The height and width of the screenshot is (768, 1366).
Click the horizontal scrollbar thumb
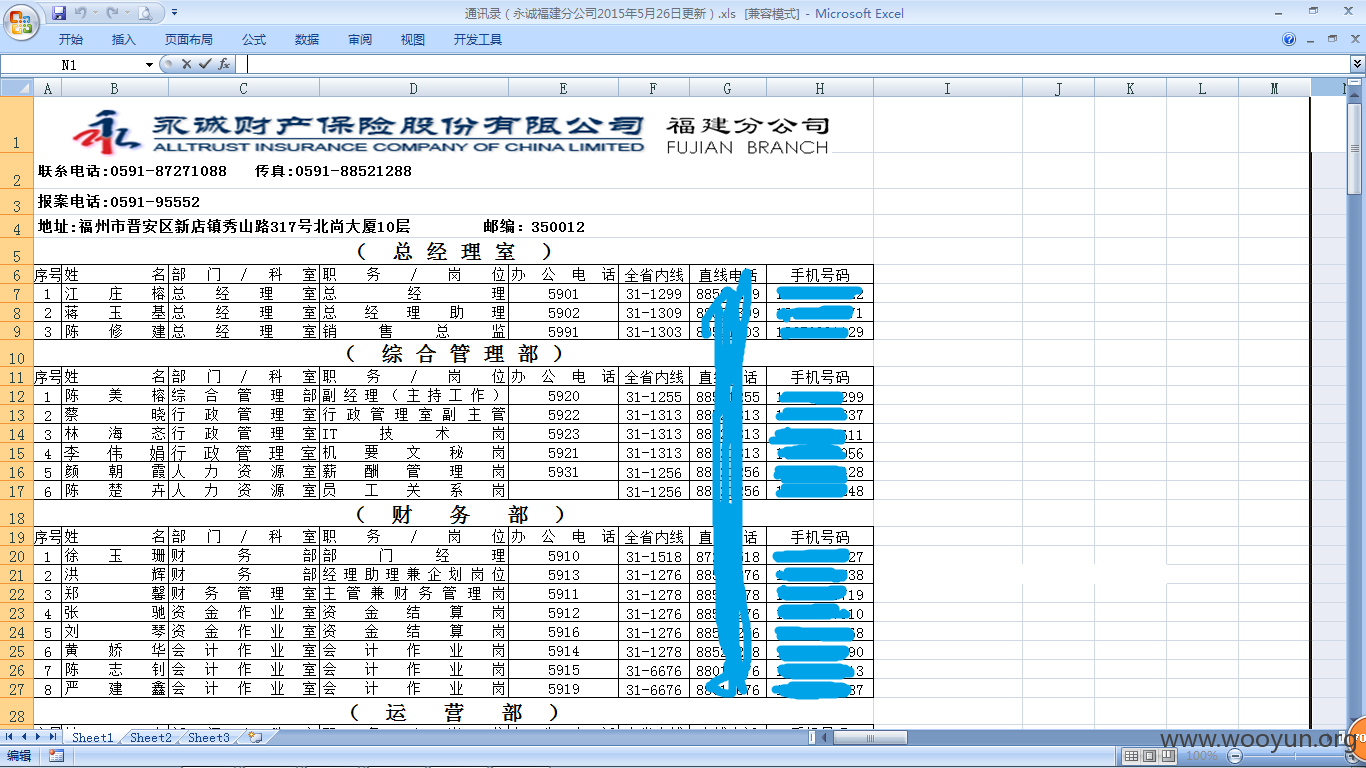(x=868, y=738)
